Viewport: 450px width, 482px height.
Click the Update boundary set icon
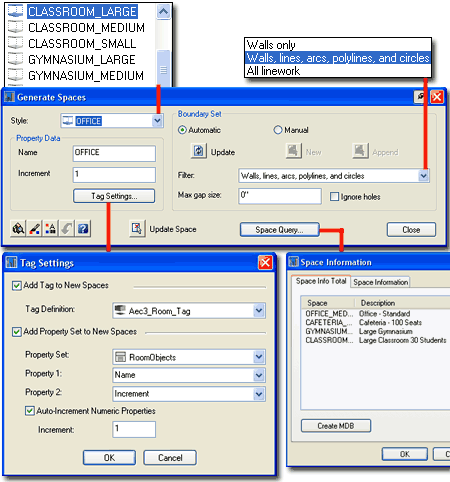click(x=199, y=151)
